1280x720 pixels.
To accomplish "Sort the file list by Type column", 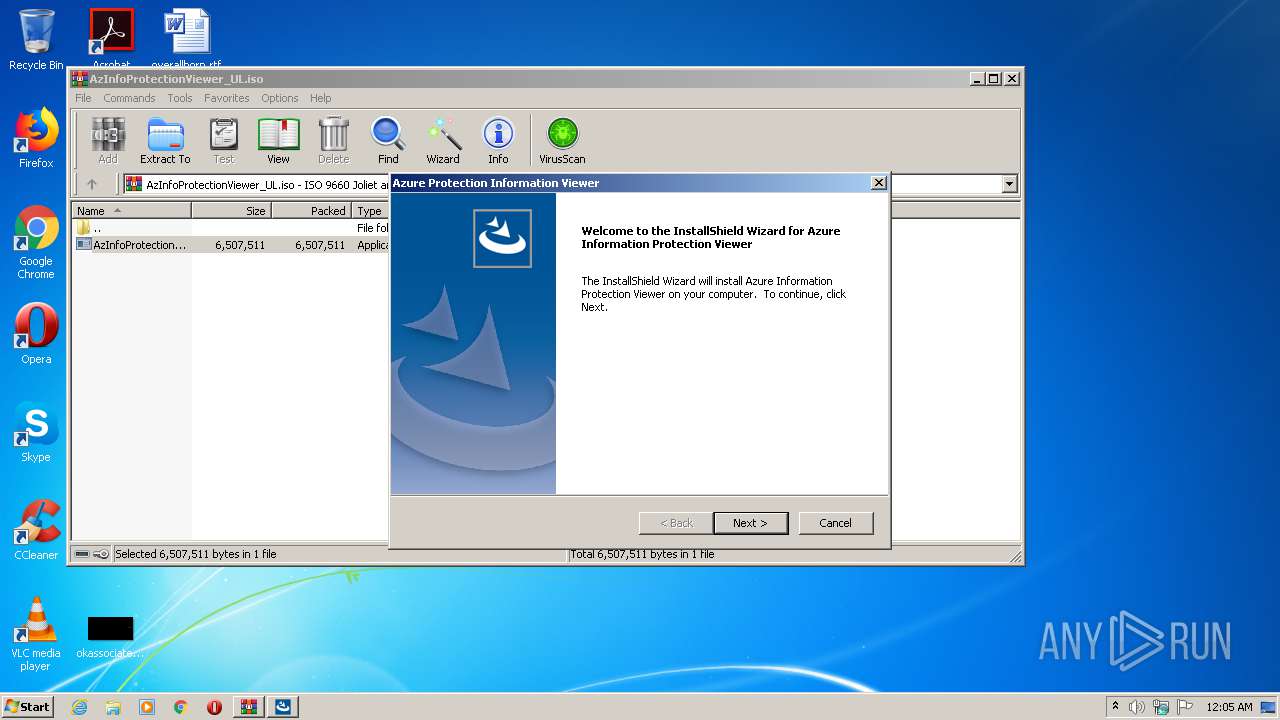I will pyautogui.click(x=371, y=211).
